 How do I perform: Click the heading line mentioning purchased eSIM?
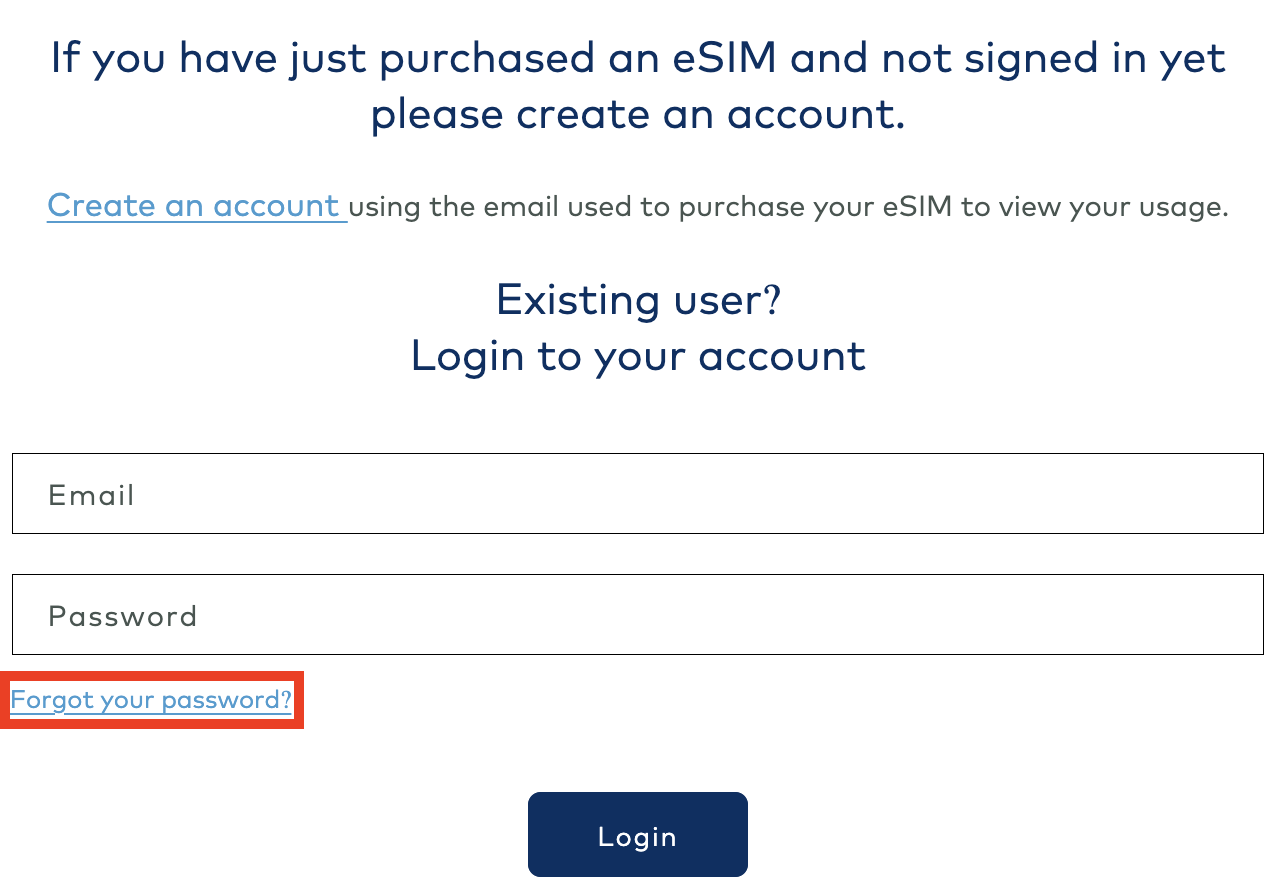click(638, 58)
